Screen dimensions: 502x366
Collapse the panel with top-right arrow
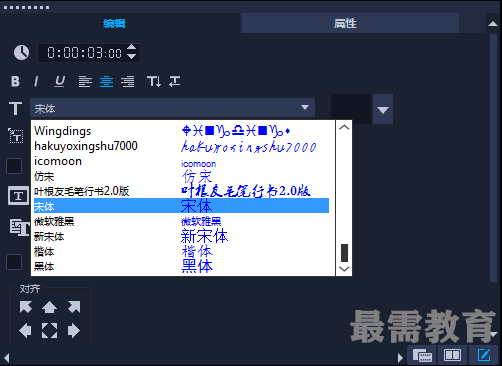coord(493,24)
